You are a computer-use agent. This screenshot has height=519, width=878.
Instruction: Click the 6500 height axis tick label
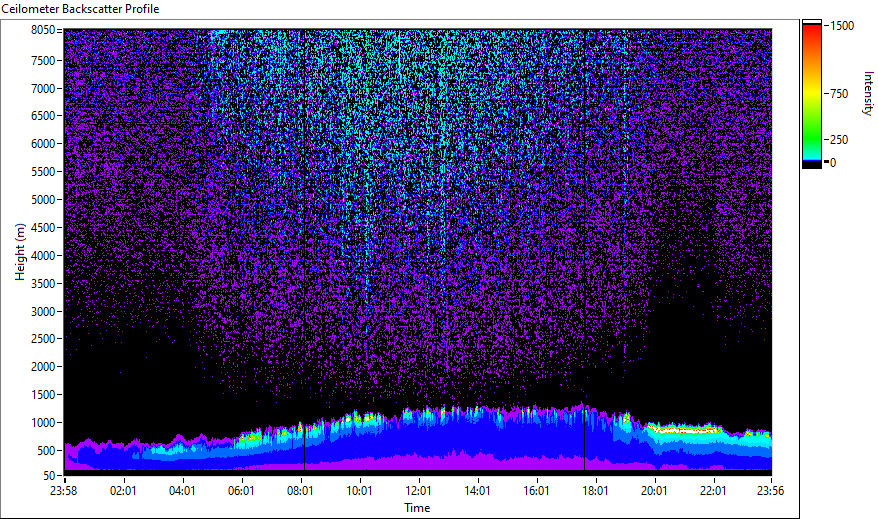[43, 116]
